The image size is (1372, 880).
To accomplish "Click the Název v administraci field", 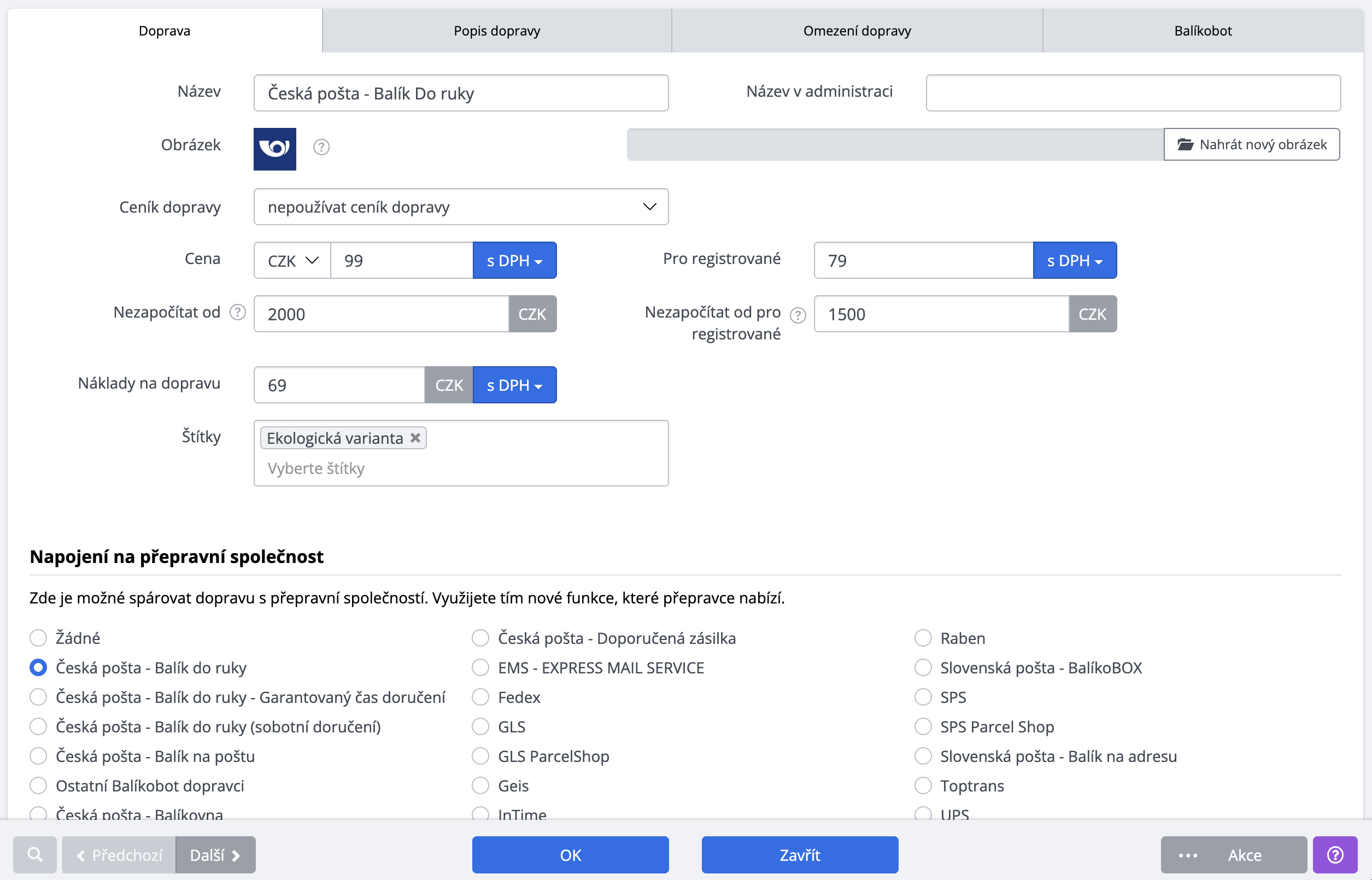I will tap(1133, 93).
